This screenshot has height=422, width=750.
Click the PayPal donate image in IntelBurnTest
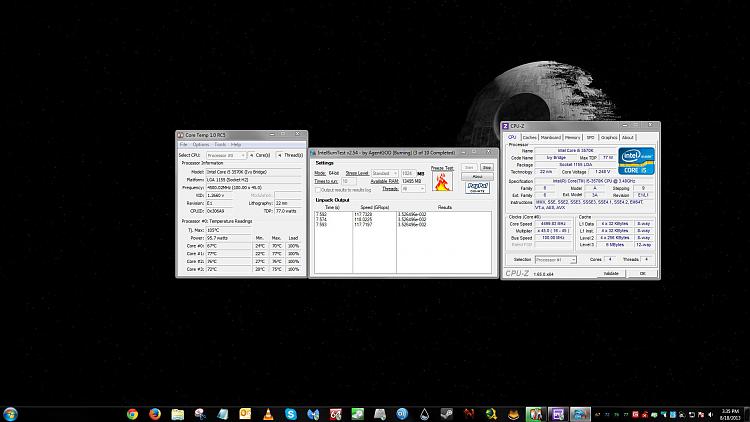[x=477, y=188]
